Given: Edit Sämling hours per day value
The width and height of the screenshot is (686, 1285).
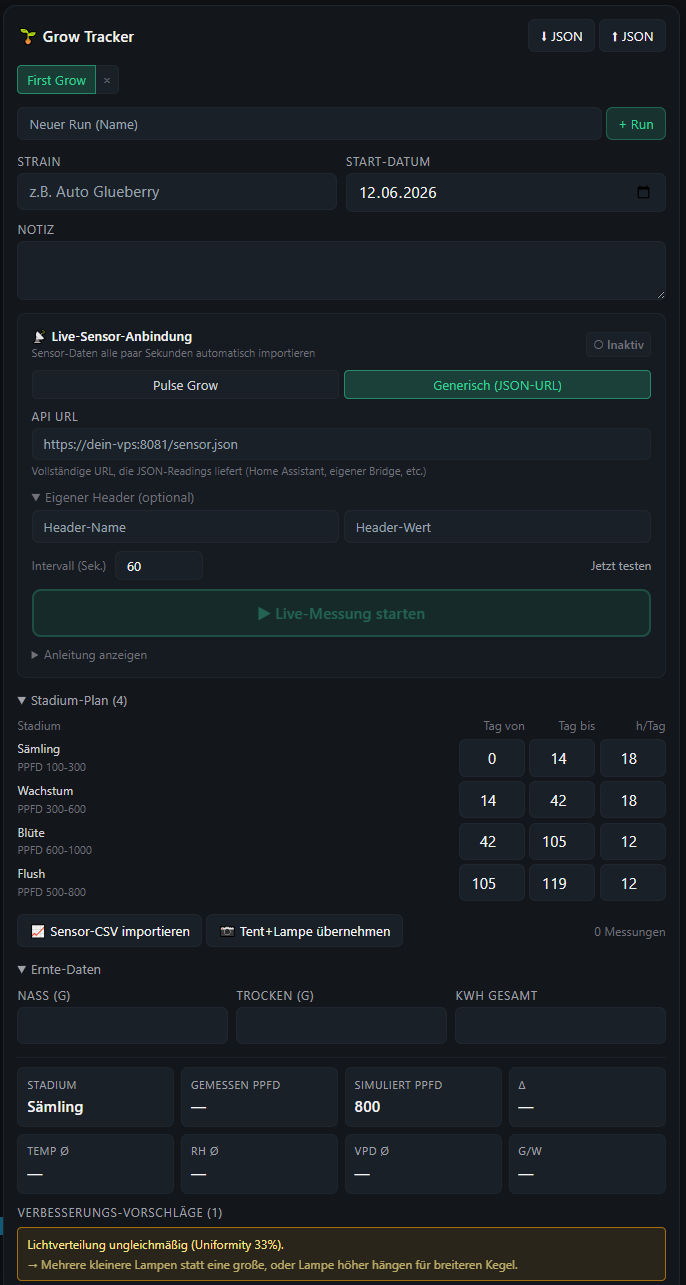Looking at the screenshot, I should click(633, 759).
